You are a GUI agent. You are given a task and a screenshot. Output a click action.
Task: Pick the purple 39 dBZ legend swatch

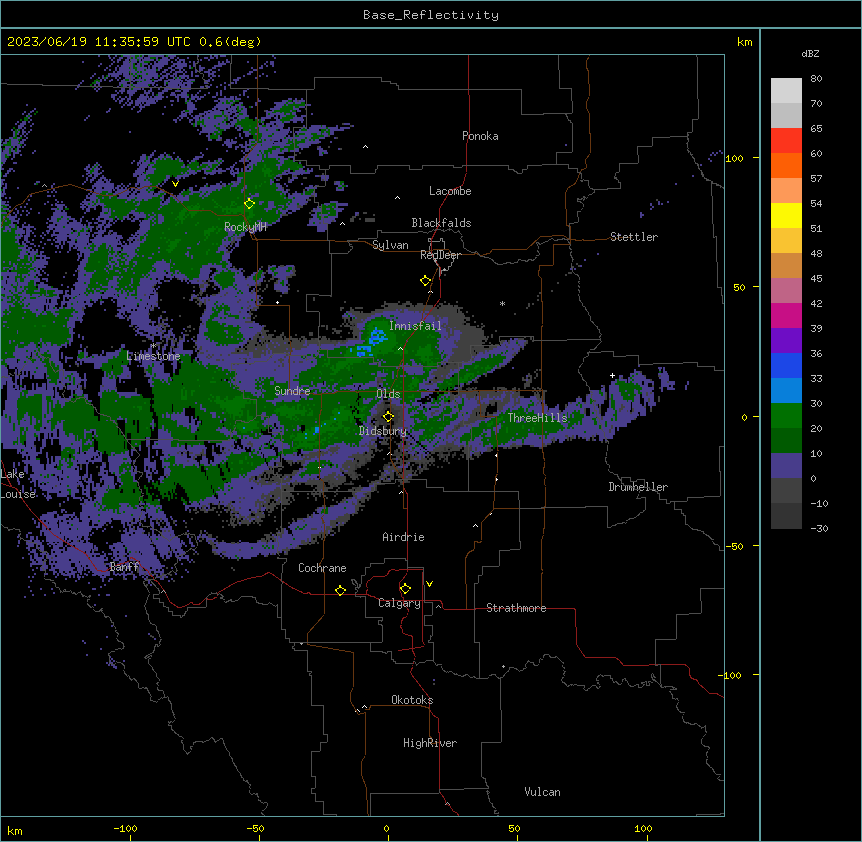[x=786, y=340]
